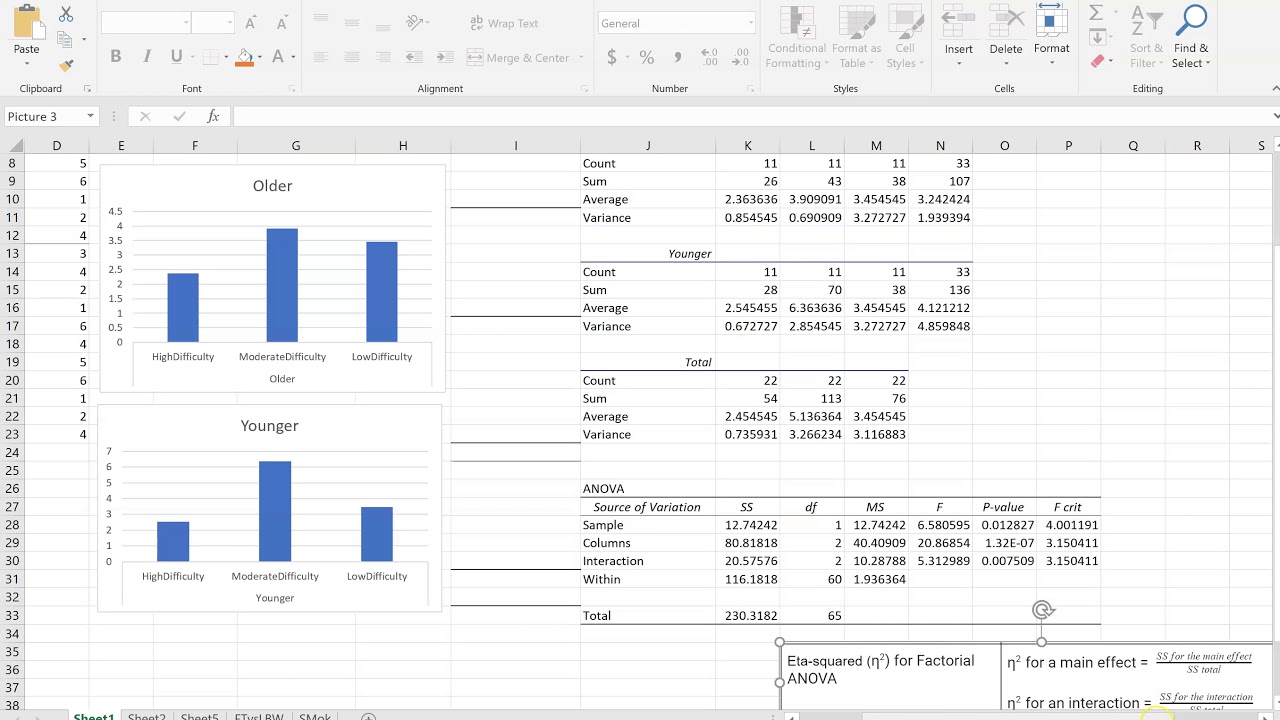Open Conditional Formatting menu
This screenshot has height=720, width=1280.
click(797, 39)
